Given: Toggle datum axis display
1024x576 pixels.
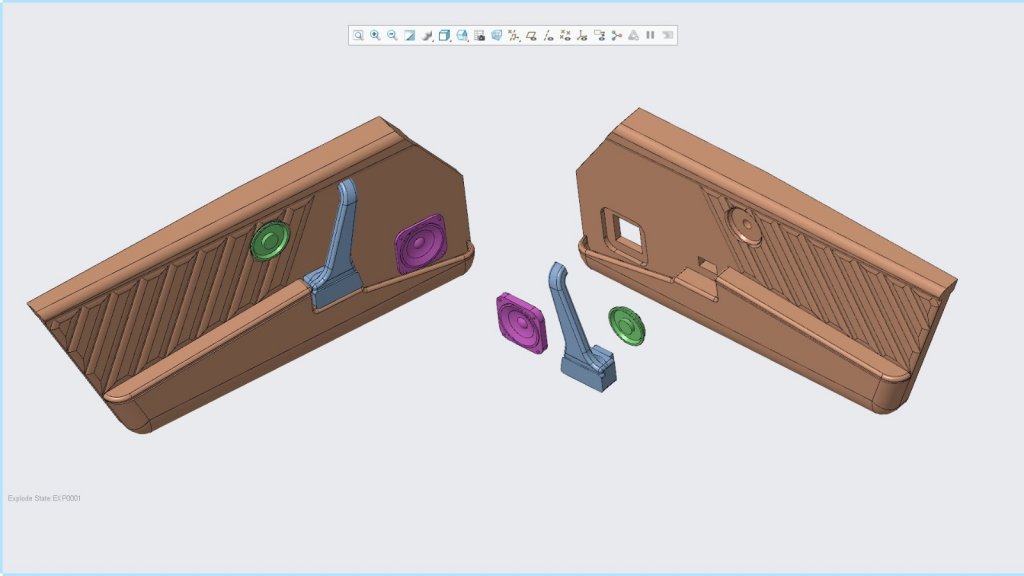Looking at the screenshot, I should (x=549, y=35).
